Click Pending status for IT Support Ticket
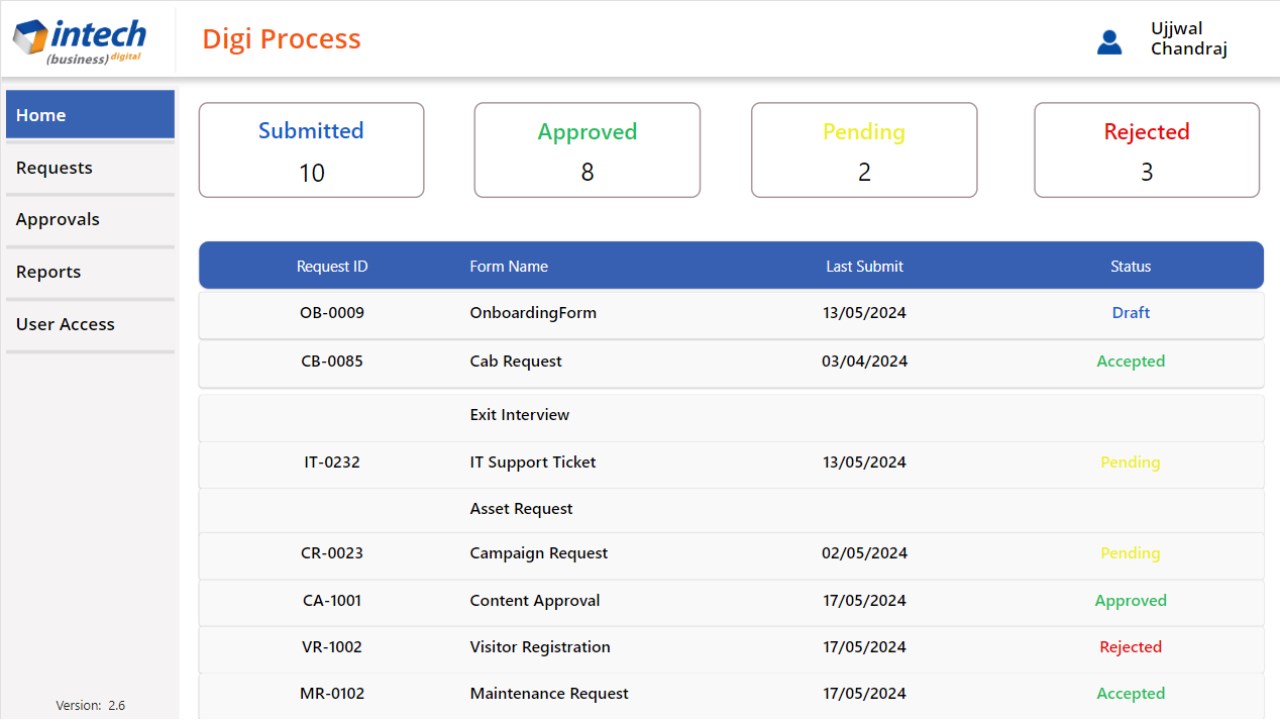Screen dimensions: 1280x720 (x=1131, y=463)
